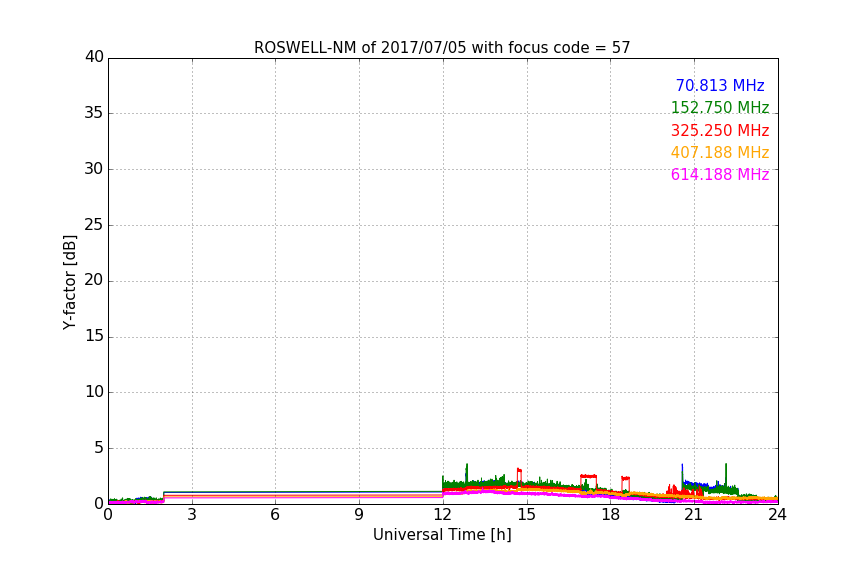Click the x-axis tick label 18

[x=610, y=515]
